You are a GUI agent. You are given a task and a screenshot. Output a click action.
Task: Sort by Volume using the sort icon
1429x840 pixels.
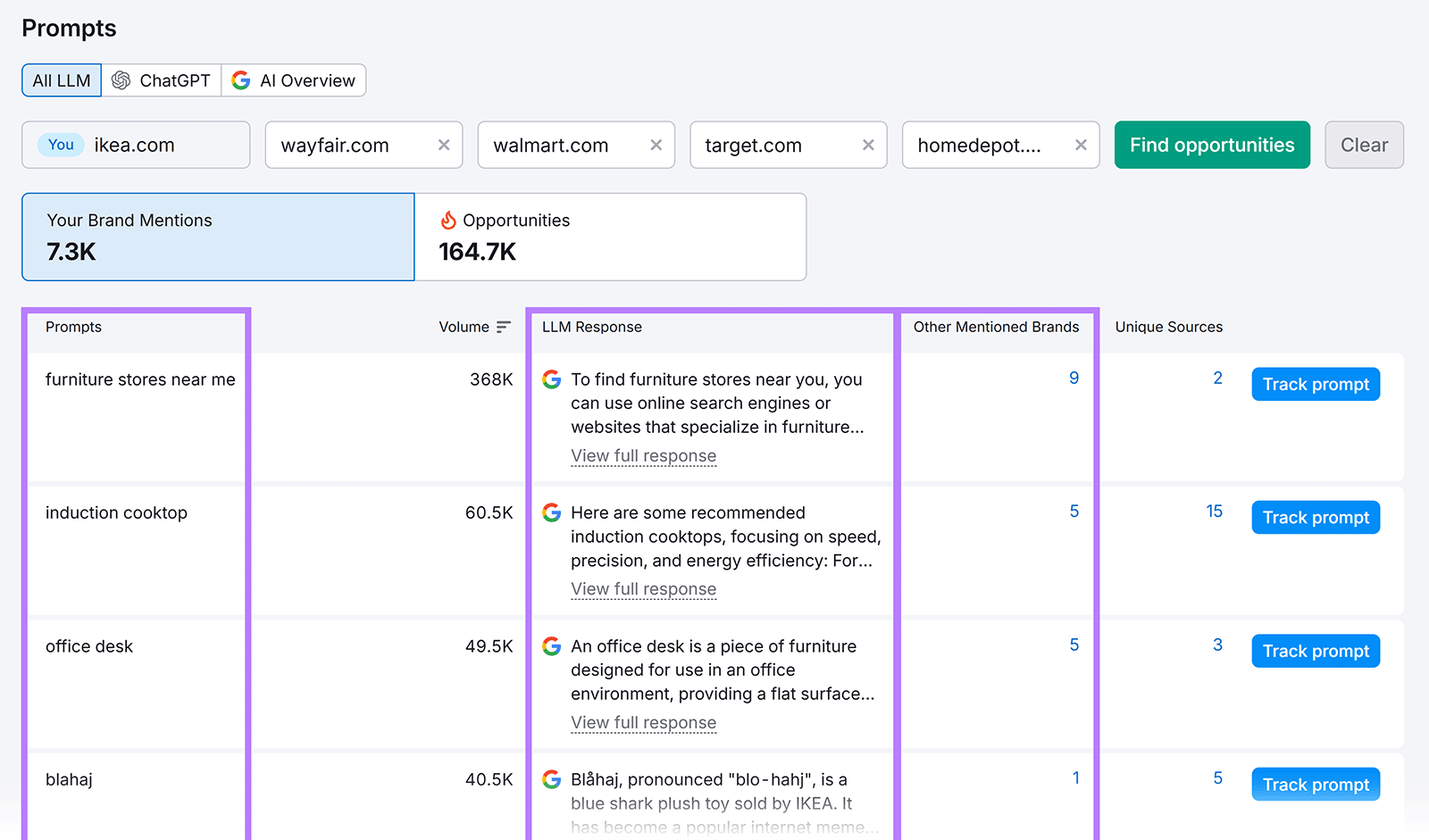[x=504, y=328]
